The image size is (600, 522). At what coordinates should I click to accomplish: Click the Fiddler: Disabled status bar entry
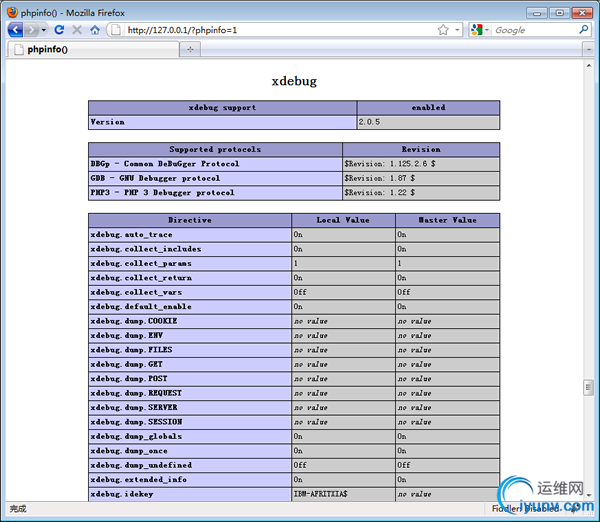coord(525,509)
